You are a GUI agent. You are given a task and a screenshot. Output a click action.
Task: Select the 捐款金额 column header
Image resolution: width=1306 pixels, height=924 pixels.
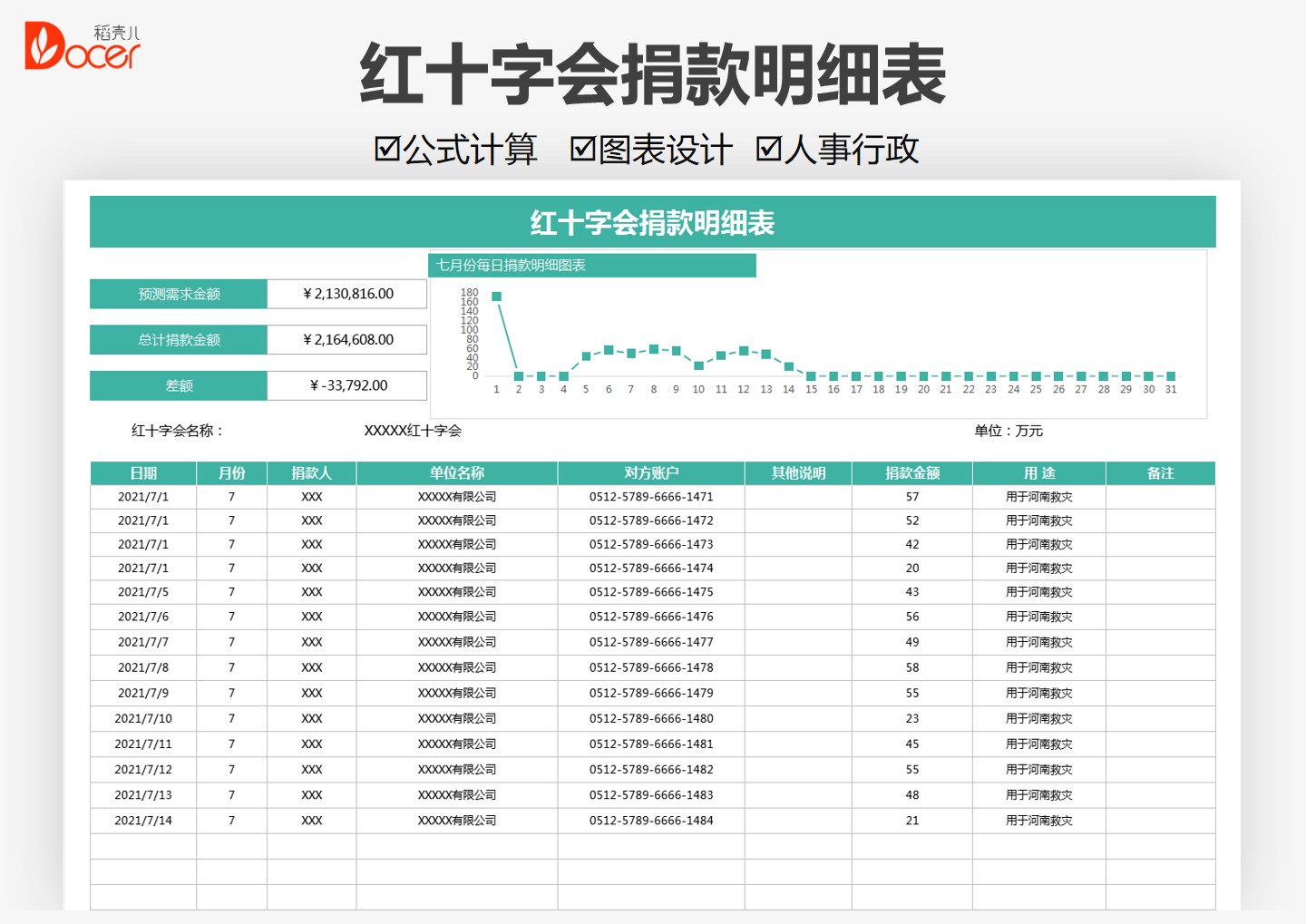(911, 472)
